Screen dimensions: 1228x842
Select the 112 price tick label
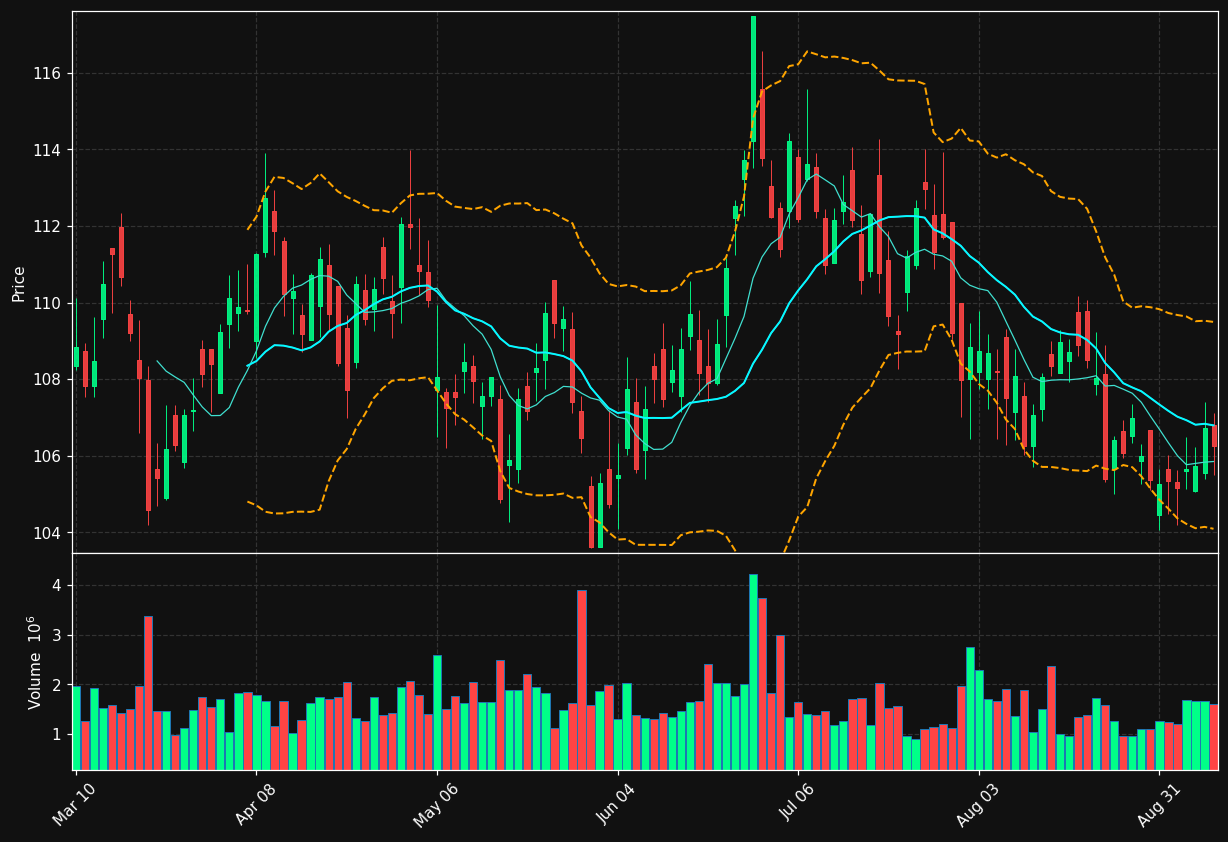47,227
